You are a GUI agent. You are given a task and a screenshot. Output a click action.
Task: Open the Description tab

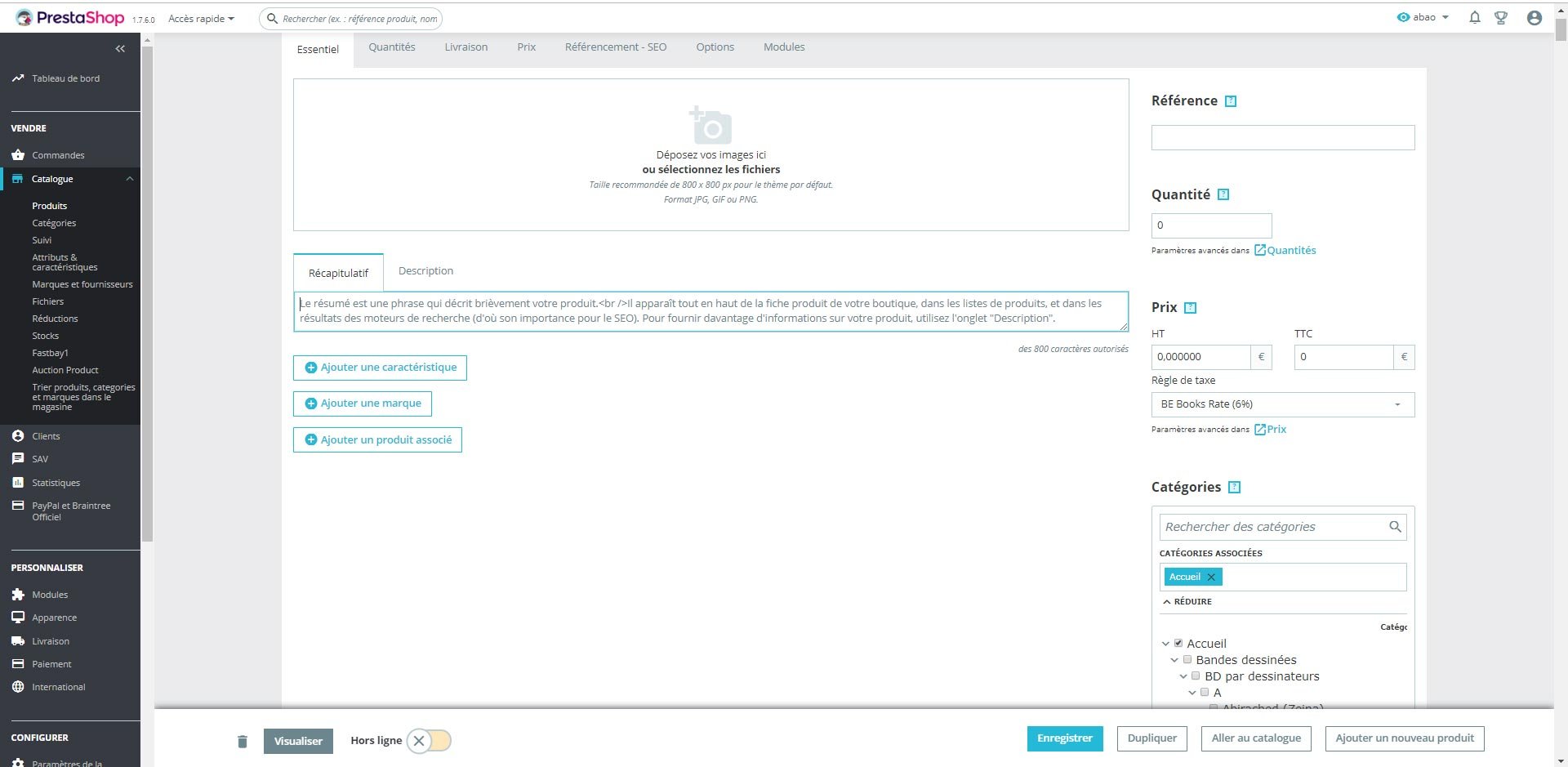[x=425, y=271]
